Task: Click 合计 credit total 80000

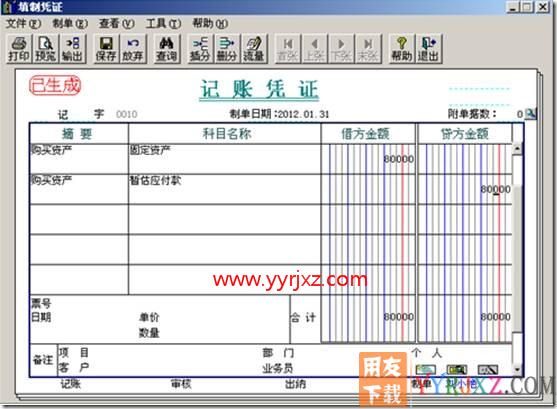Action: [496, 317]
